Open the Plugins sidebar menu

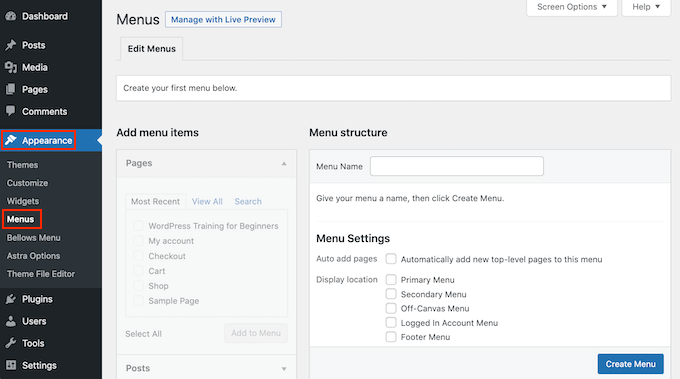37,299
